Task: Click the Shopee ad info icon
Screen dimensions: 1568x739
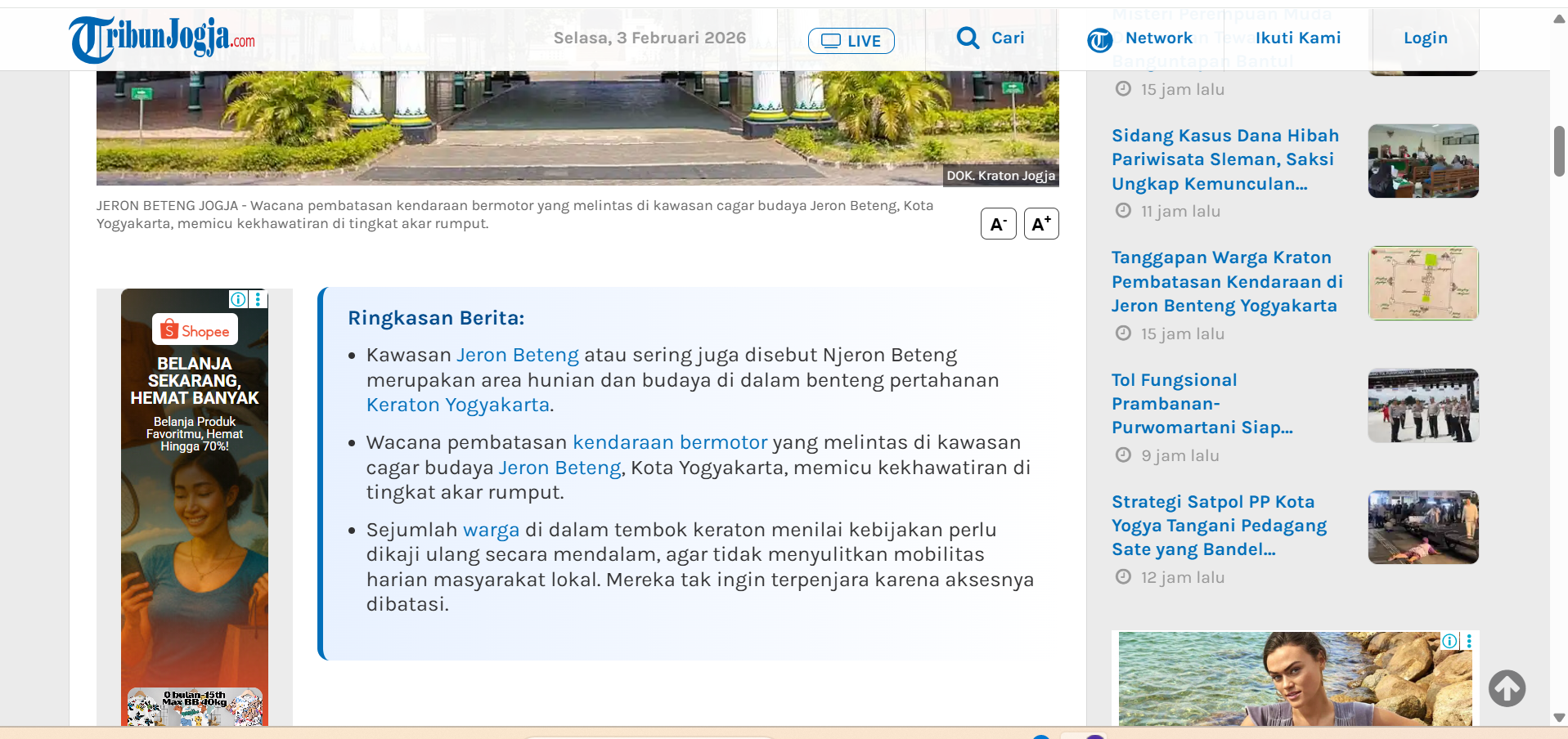Action: point(238,299)
